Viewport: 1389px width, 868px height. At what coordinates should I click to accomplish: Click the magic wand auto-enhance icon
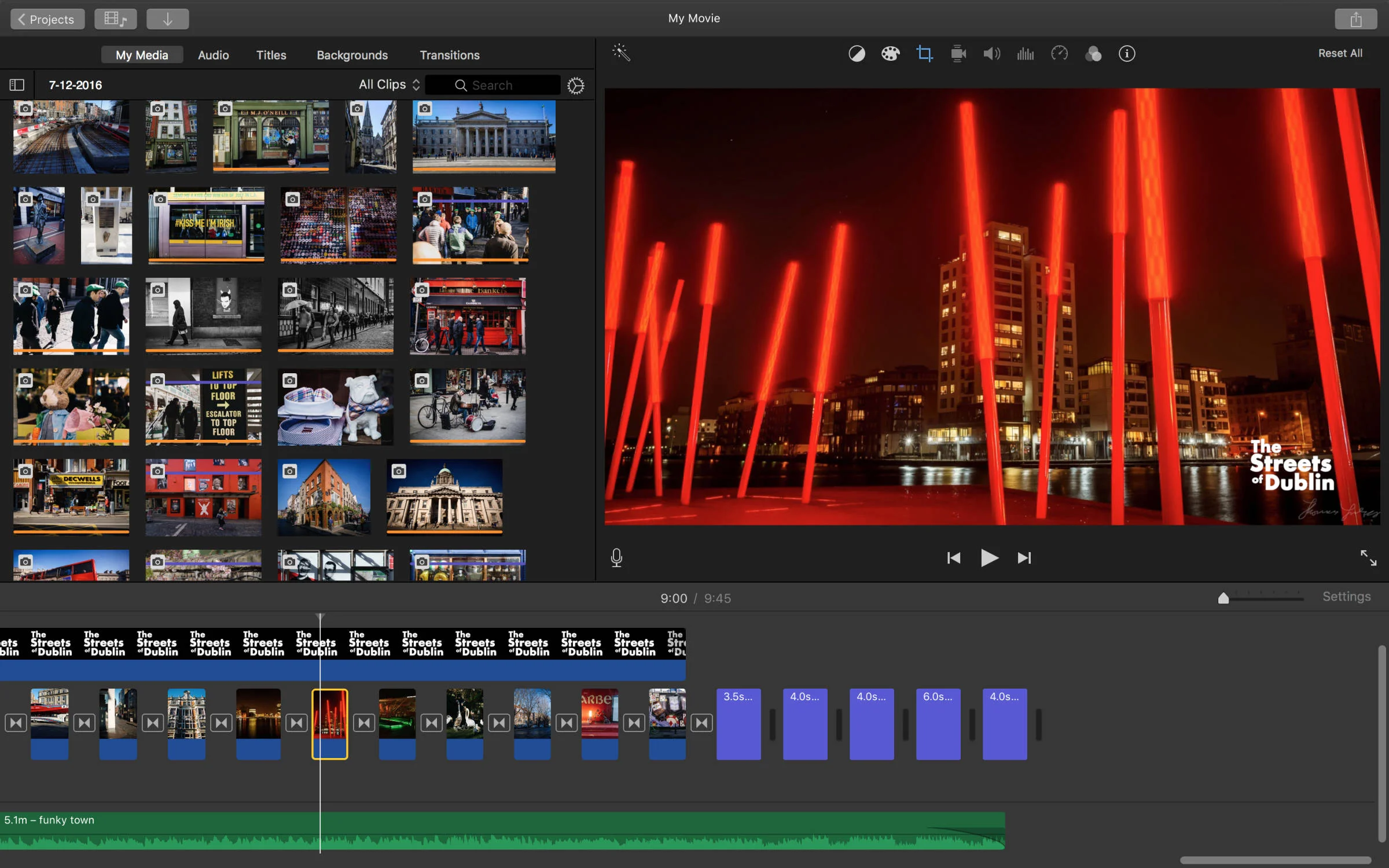tap(621, 53)
